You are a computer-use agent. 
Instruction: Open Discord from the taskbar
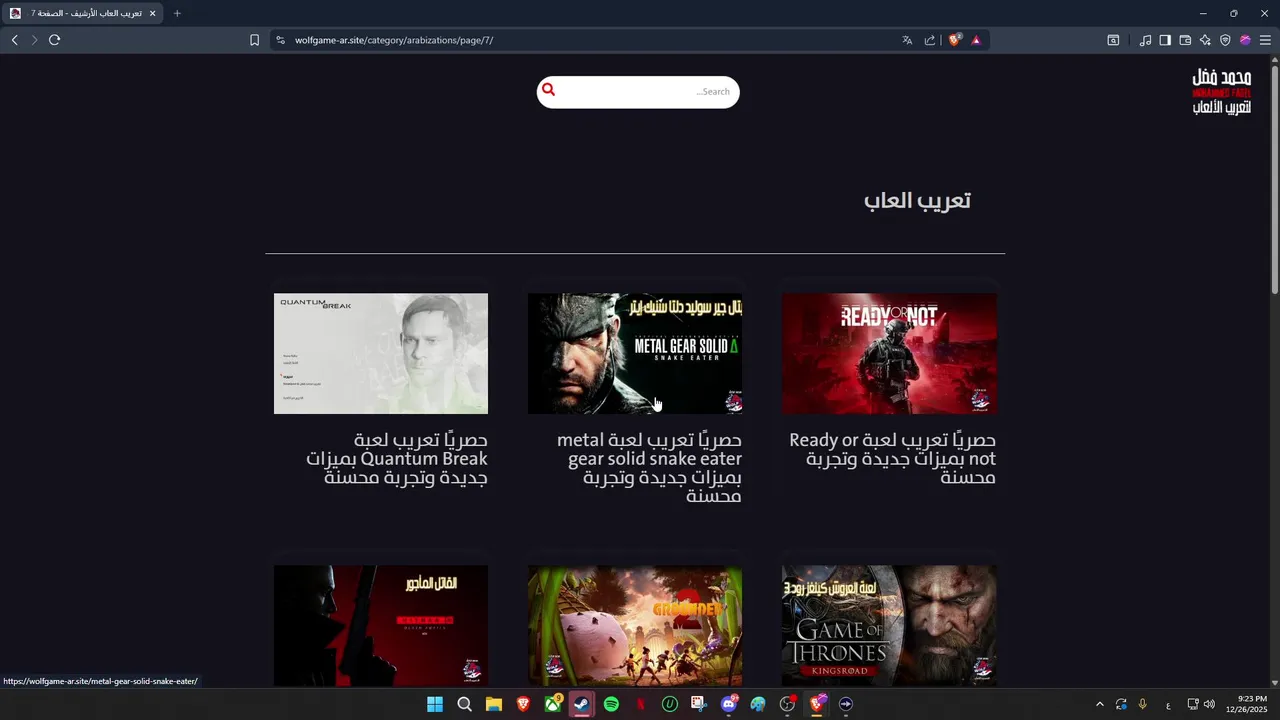(x=729, y=704)
